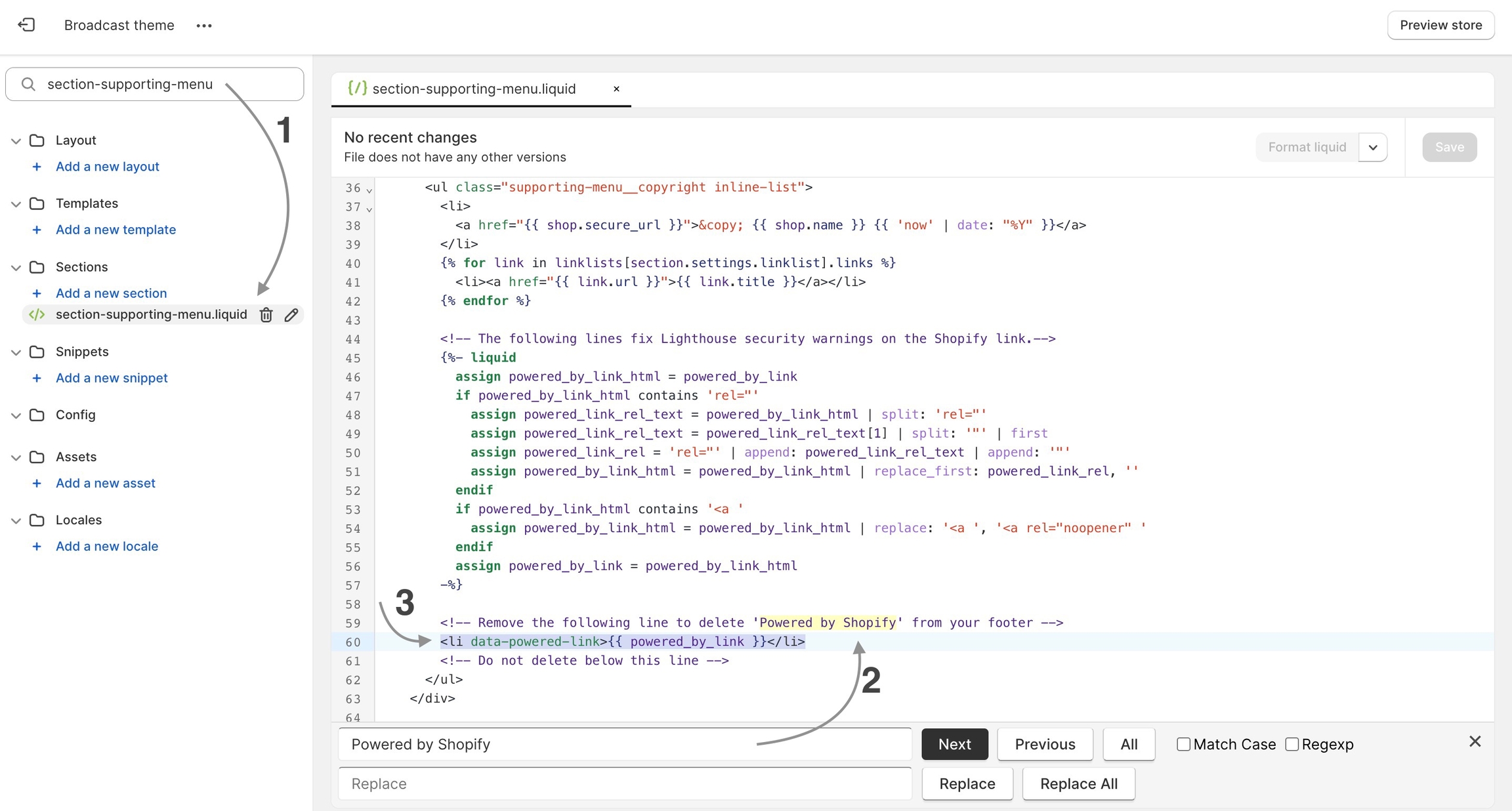Collapse the Layout folder
The width and height of the screenshot is (1512, 811).
(x=16, y=141)
